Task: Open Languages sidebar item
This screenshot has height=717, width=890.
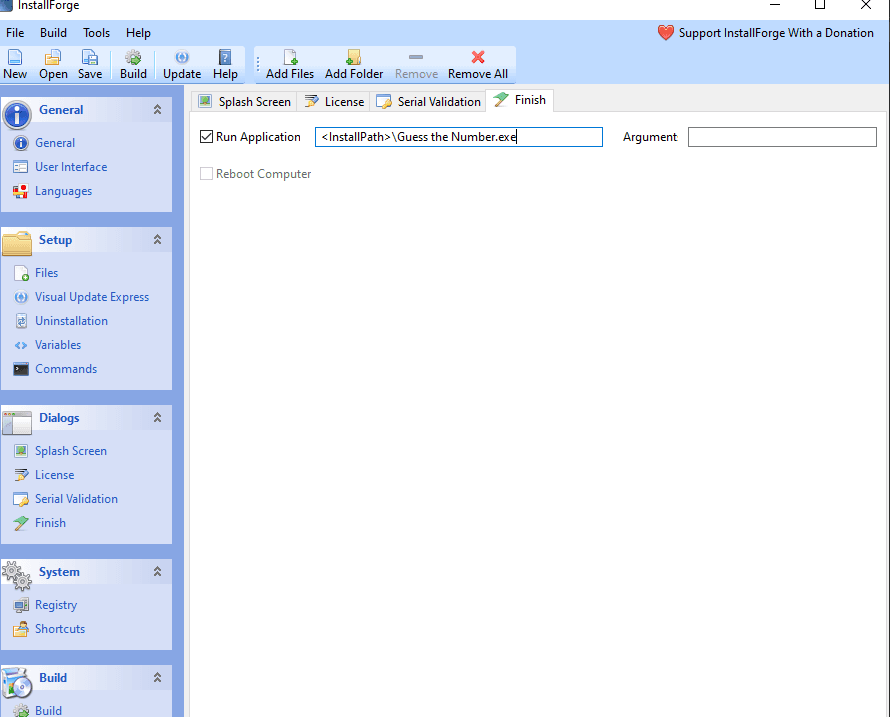Action: coord(63,191)
